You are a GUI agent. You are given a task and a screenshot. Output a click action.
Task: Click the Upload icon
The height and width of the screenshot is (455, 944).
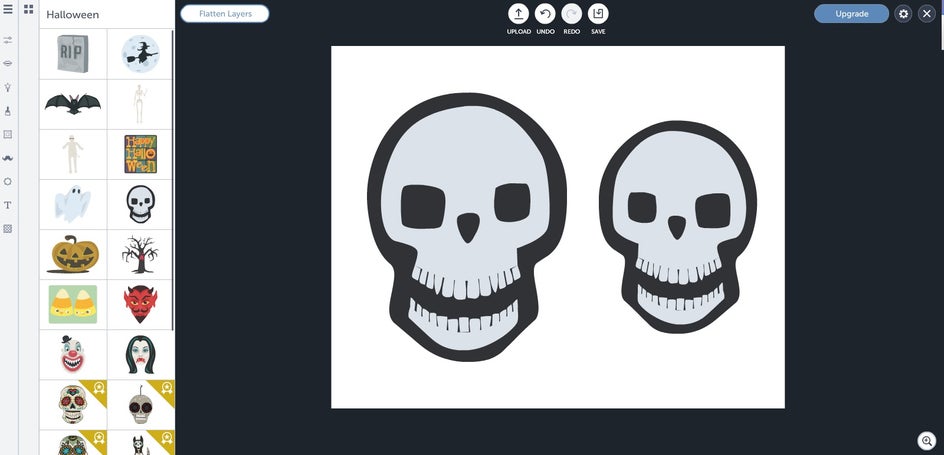[x=518, y=14]
